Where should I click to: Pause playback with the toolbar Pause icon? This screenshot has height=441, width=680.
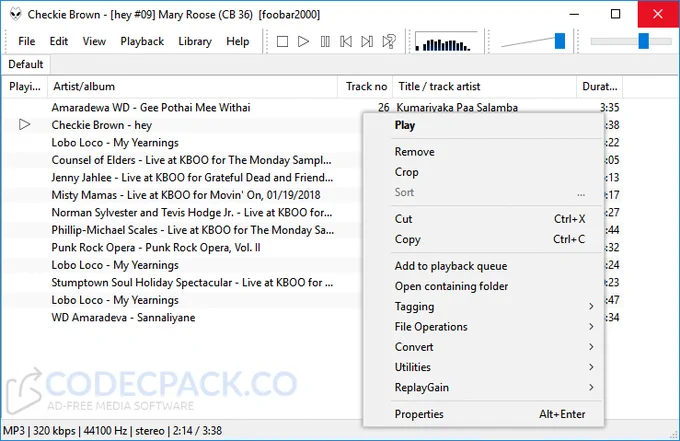[325, 42]
